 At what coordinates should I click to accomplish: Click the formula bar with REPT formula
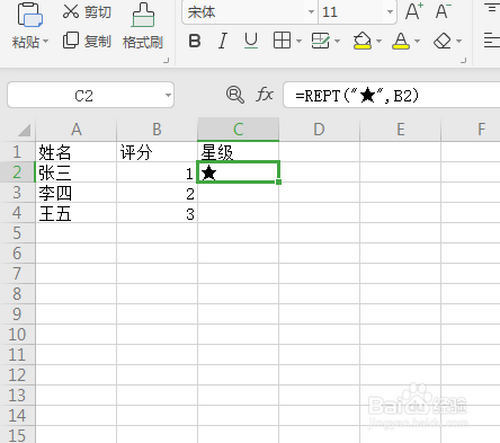click(x=392, y=95)
